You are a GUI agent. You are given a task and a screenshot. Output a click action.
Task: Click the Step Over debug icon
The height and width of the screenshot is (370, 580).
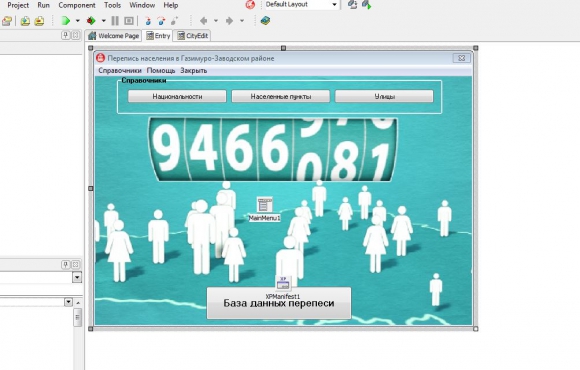pyautogui.click(x=161, y=21)
